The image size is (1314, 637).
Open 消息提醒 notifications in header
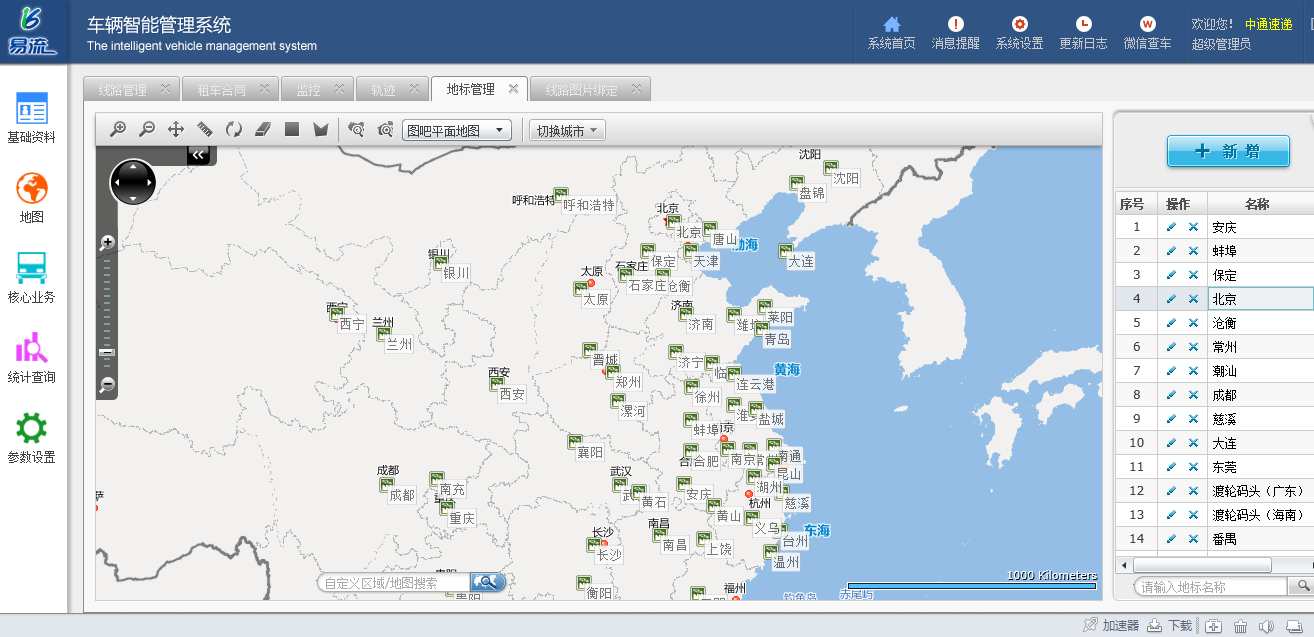(955, 33)
